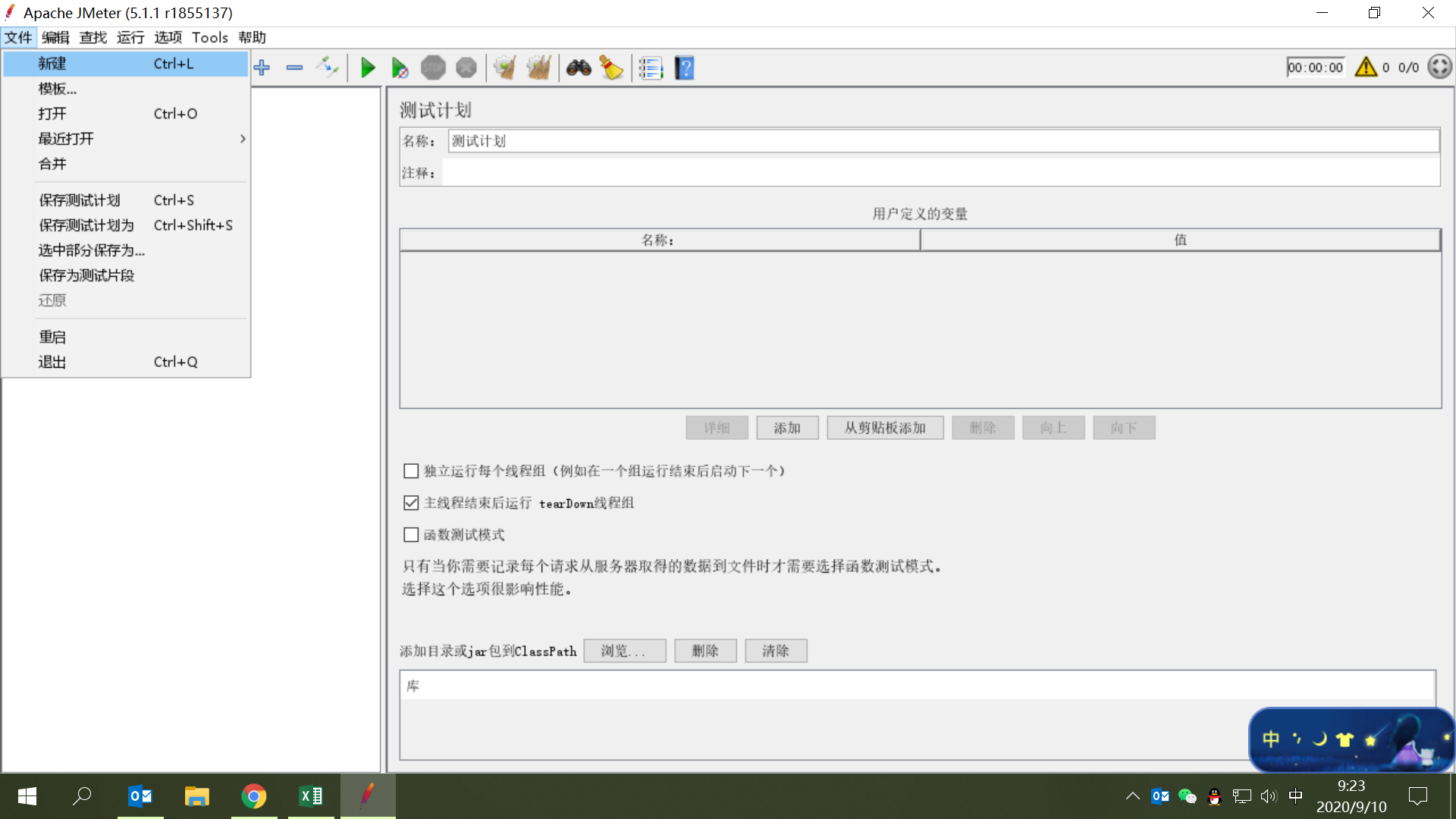The height and width of the screenshot is (819, 1456).
Task: Click the binoculars Search icon
Action: (579, 68)
